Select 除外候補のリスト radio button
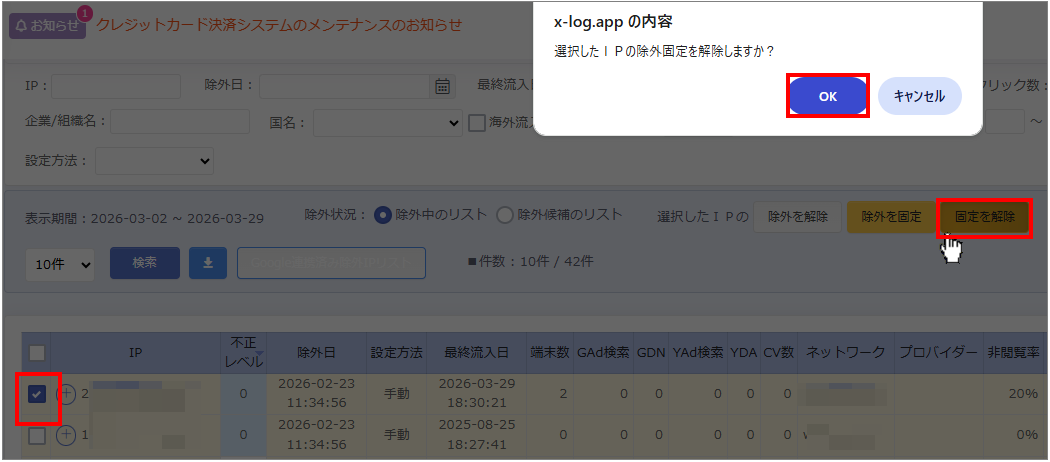The image size is (1050, 462). point(505,216)
